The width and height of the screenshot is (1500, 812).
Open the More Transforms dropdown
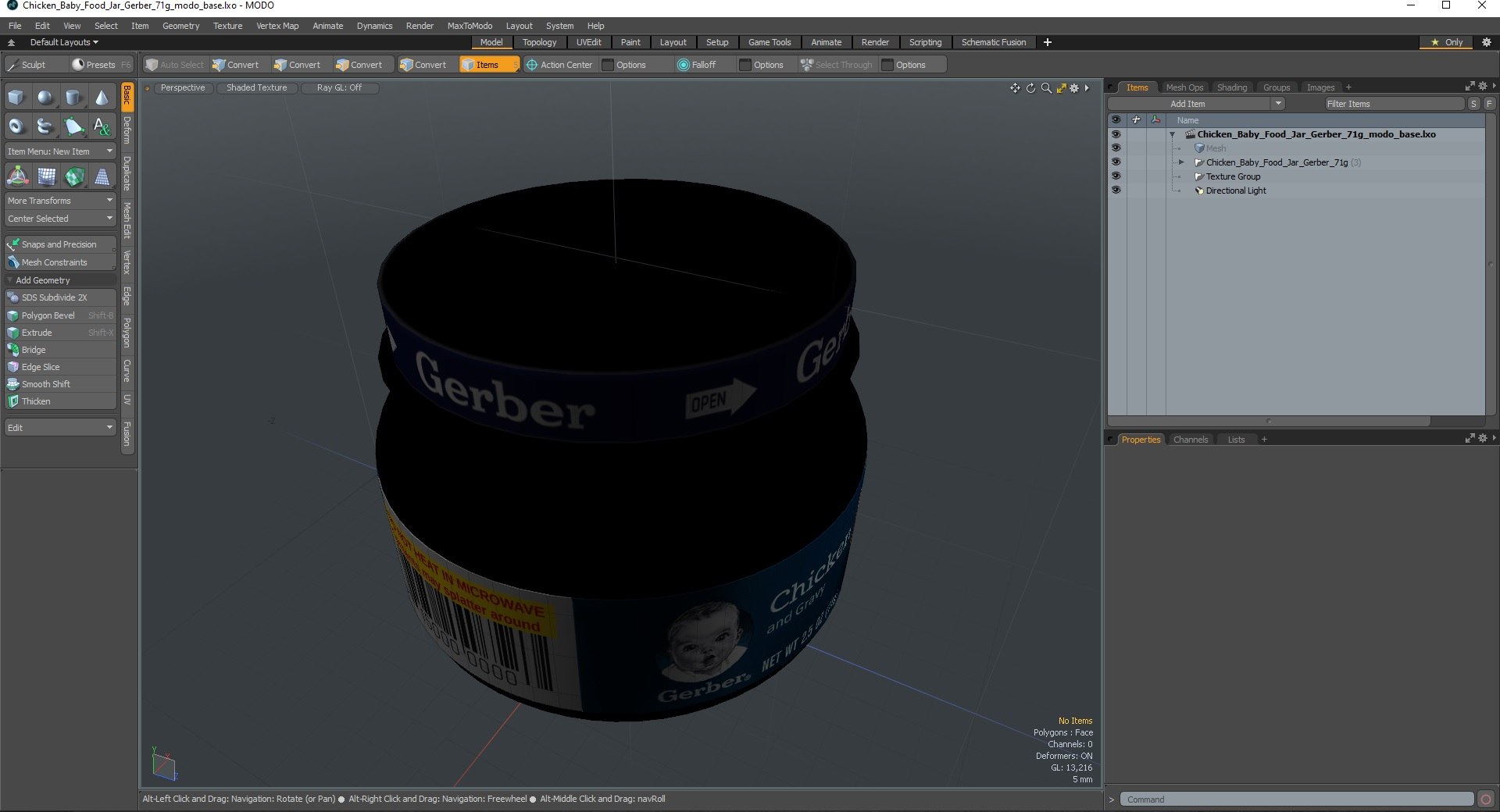coord(60,201)
